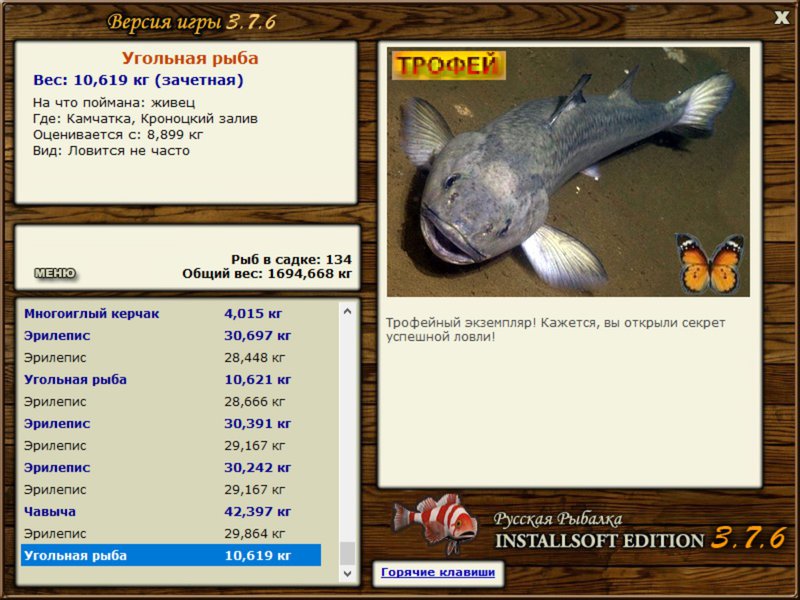Viewport: 800px width, 600px height.
Task: Click the scrollbar thumb in the fish list
Action: tap(347, 554)
